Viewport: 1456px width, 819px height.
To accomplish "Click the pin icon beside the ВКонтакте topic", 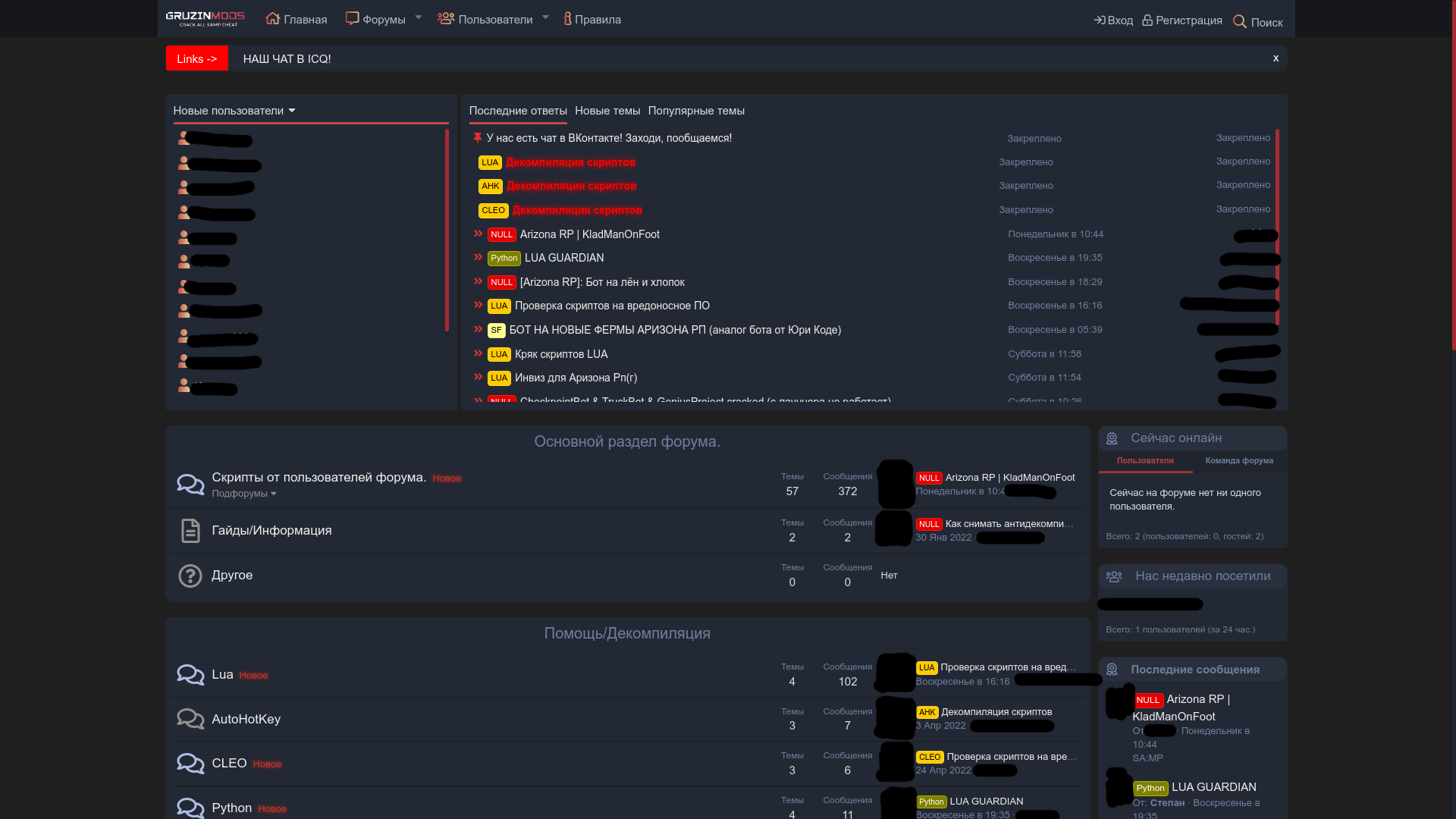I will [477, 138].
